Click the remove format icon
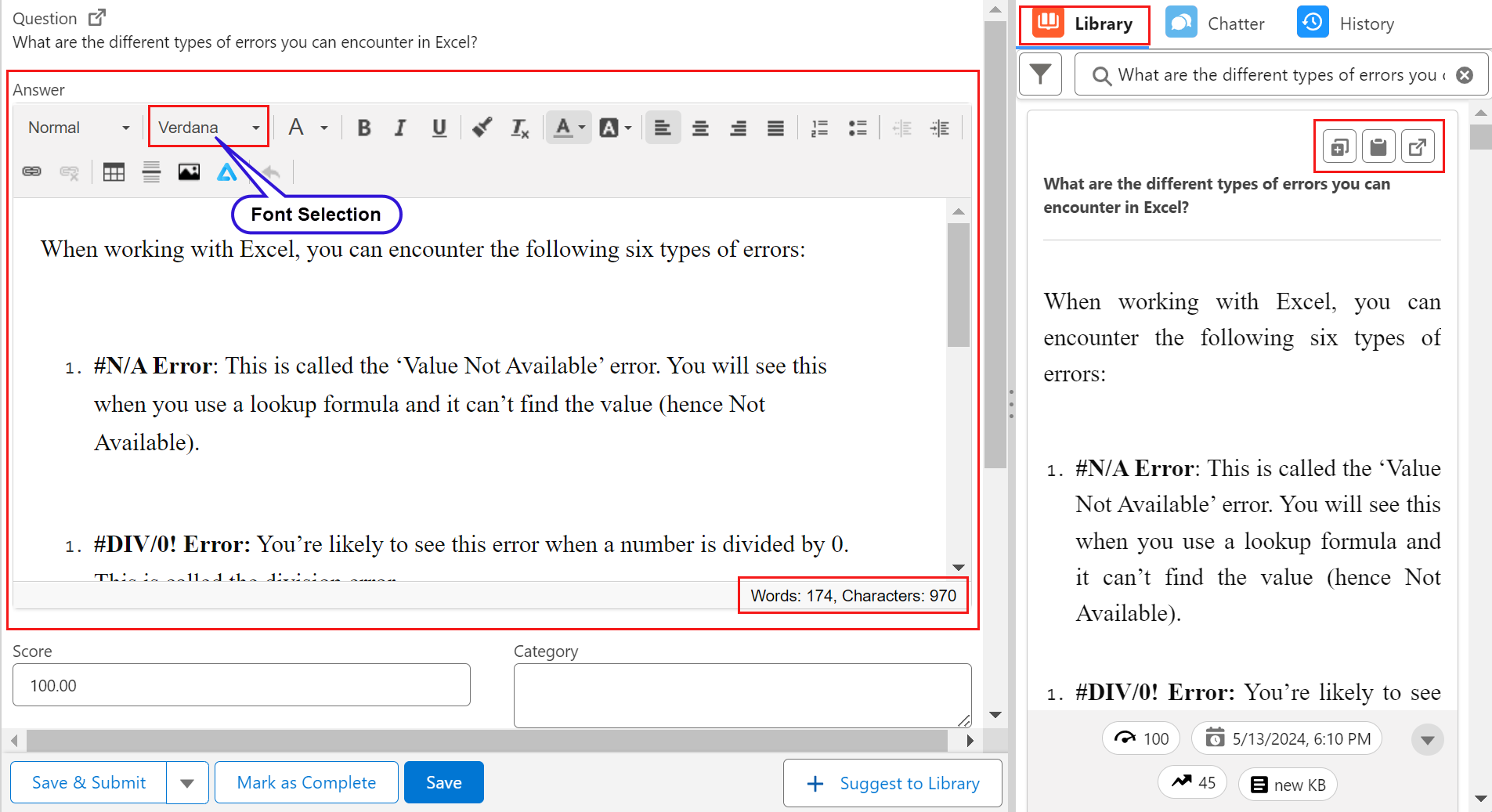 (519, 128)
